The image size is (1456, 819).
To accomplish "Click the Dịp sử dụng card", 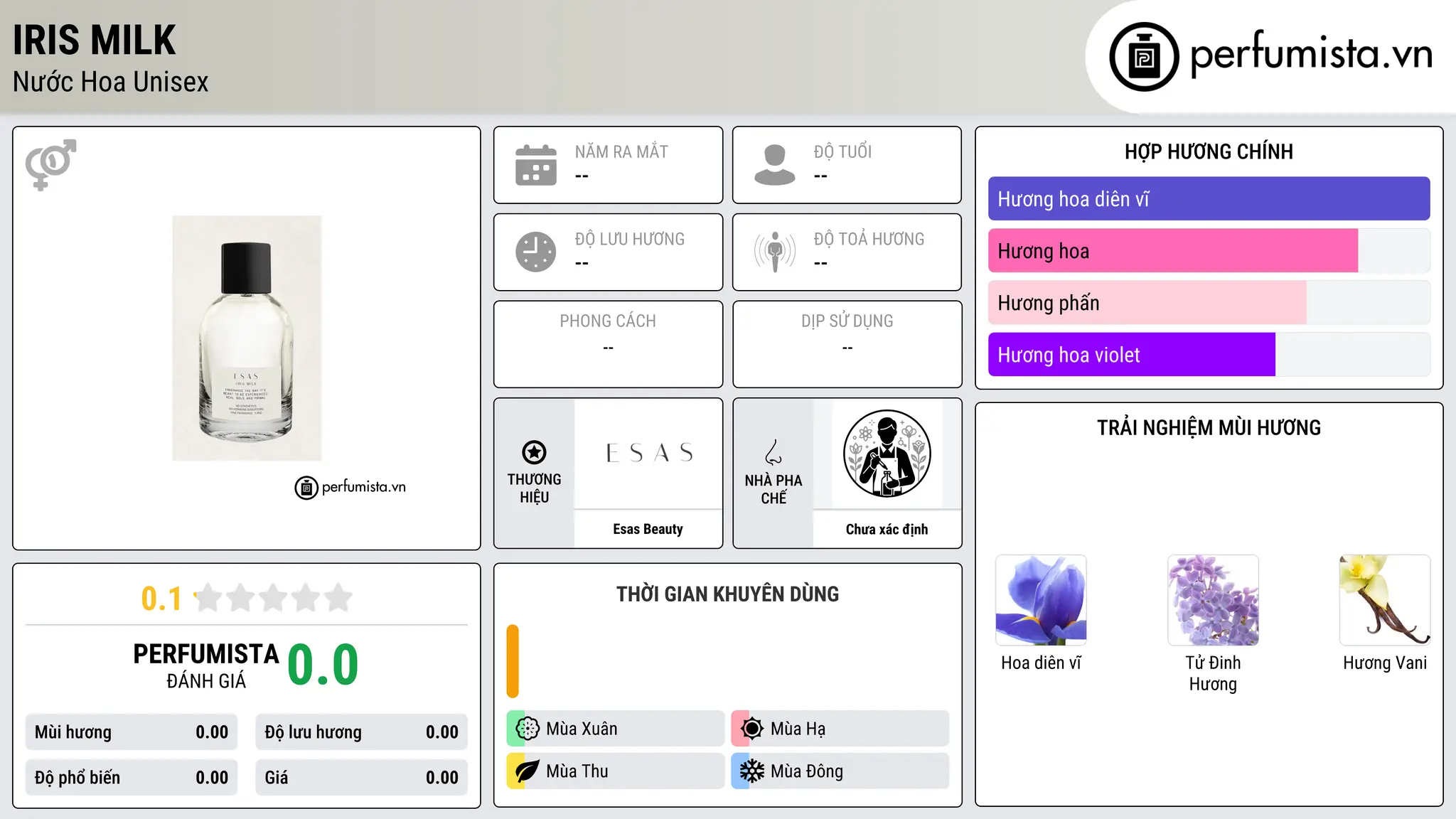I will pos(847,344).
